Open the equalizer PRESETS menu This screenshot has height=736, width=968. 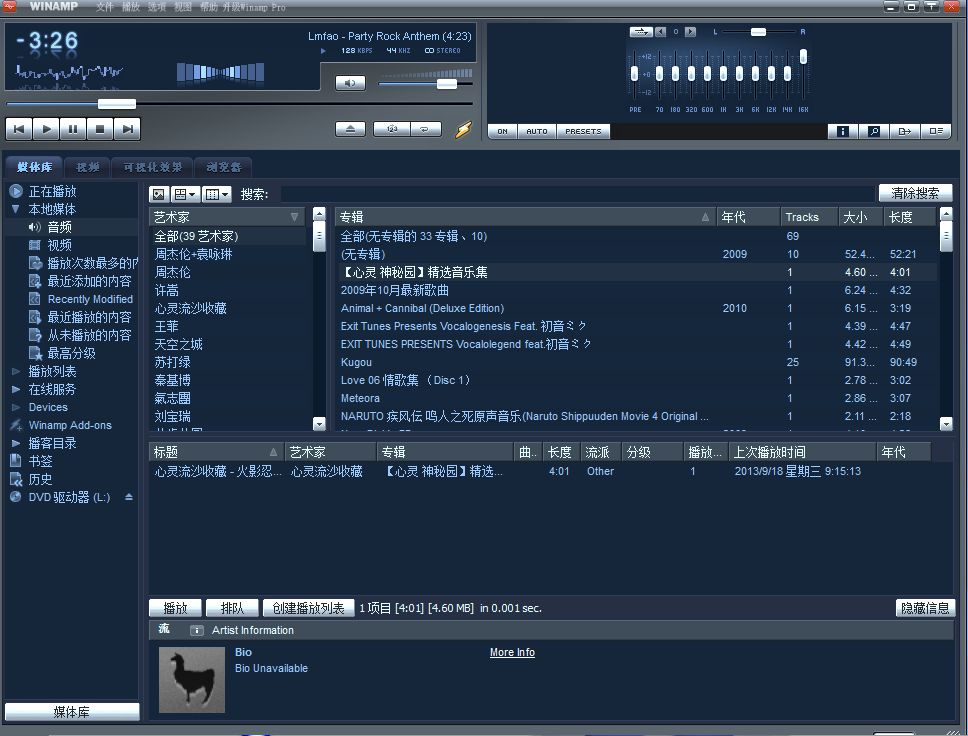(x=583, y=132)
